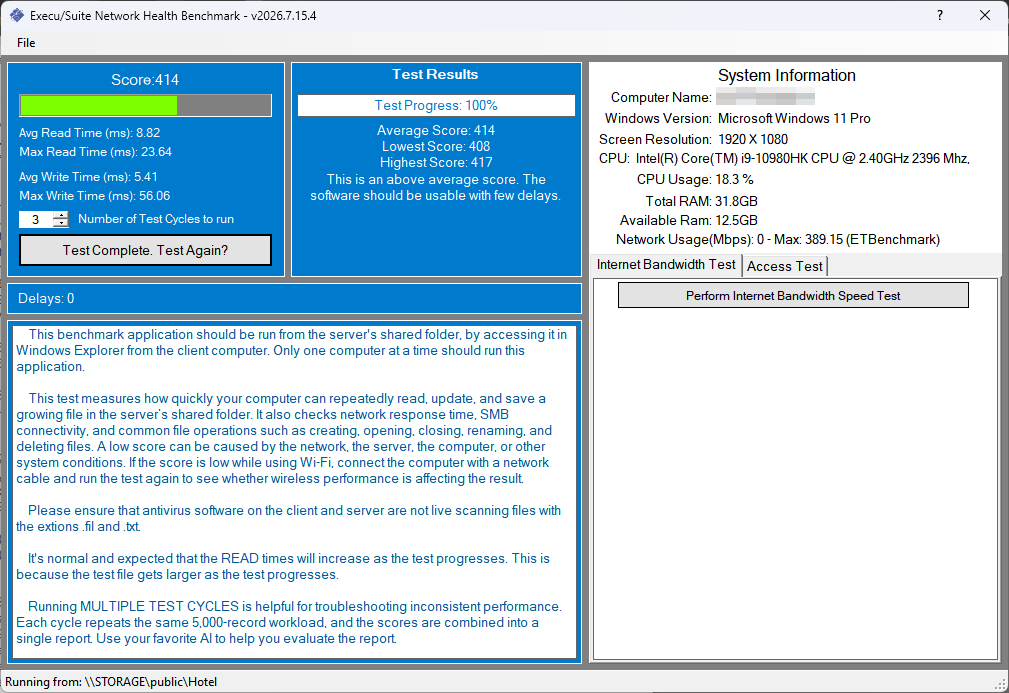Close the benchmark window
This screenshot has width=1009, height=693.
click(985, 15)
